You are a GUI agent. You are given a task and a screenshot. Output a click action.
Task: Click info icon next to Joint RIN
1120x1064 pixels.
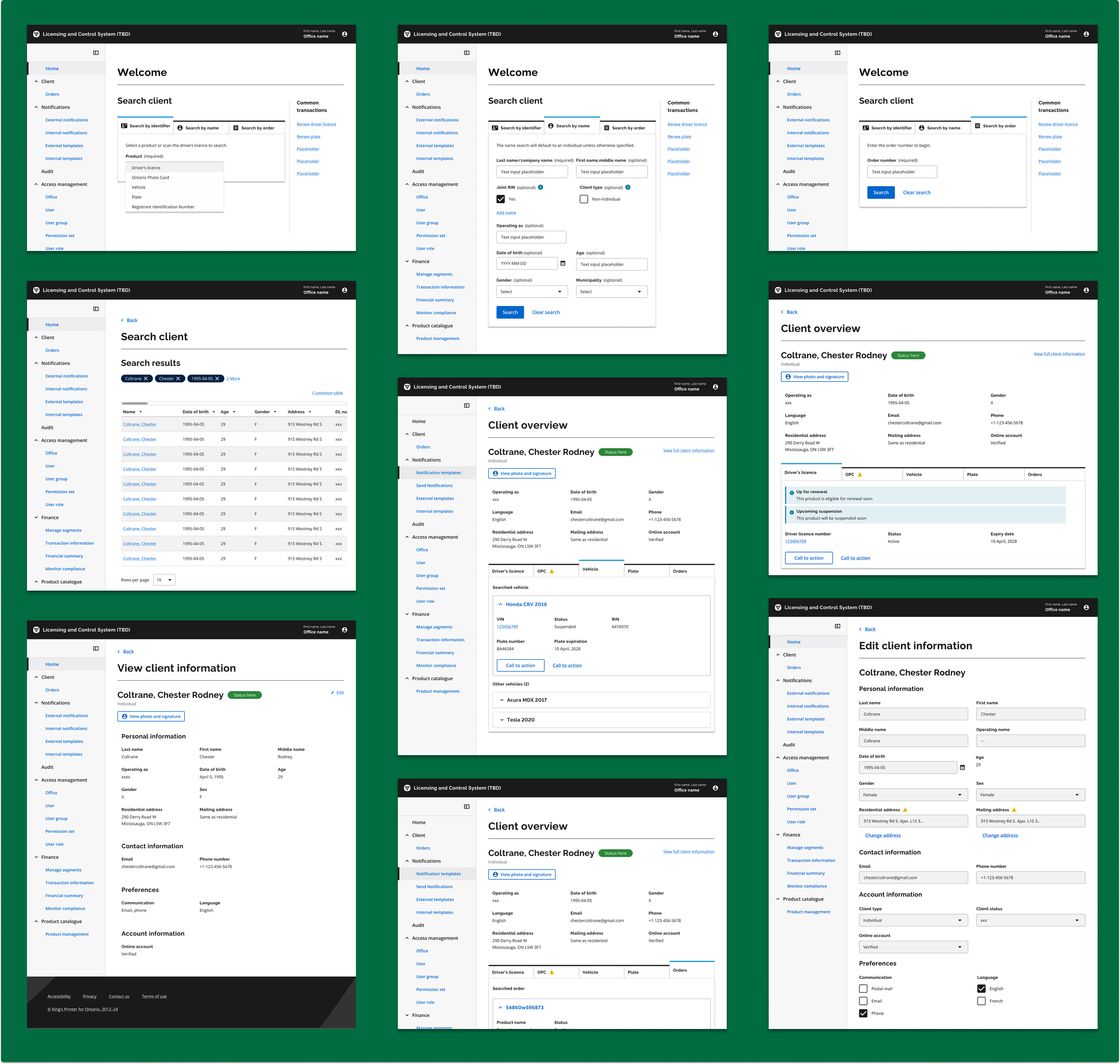(540, 187)
